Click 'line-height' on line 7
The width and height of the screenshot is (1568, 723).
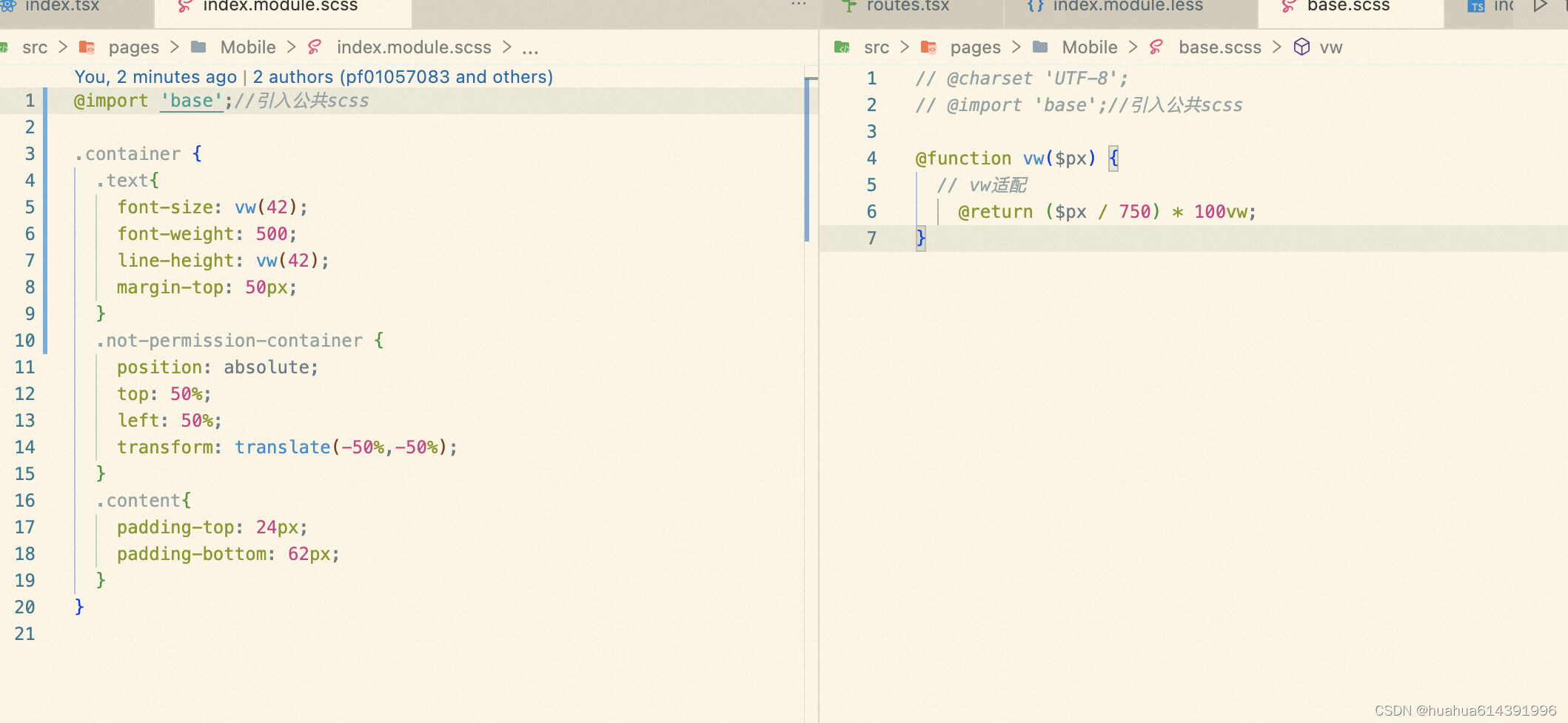point(175,261)
